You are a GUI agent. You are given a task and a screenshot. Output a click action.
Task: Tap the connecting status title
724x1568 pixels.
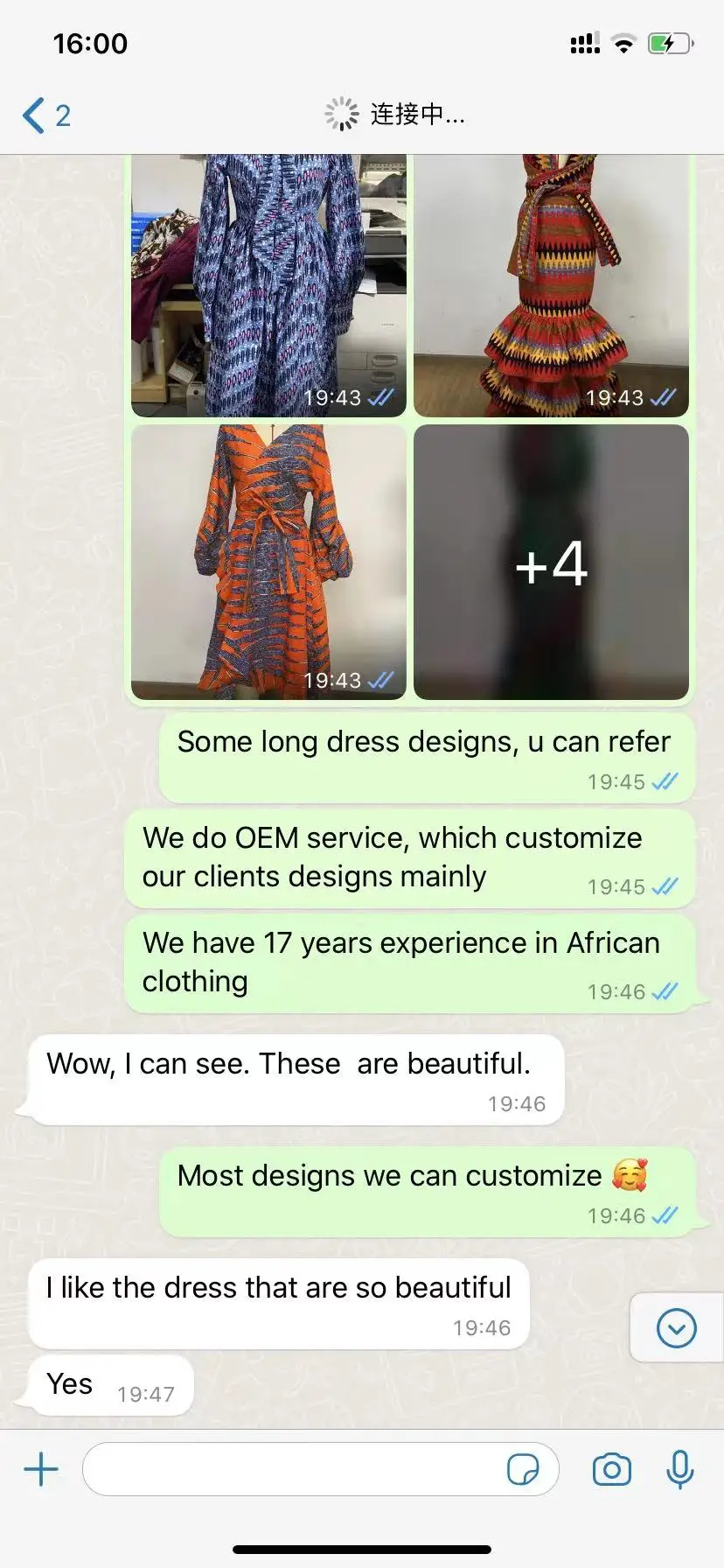tap(394, 115)
